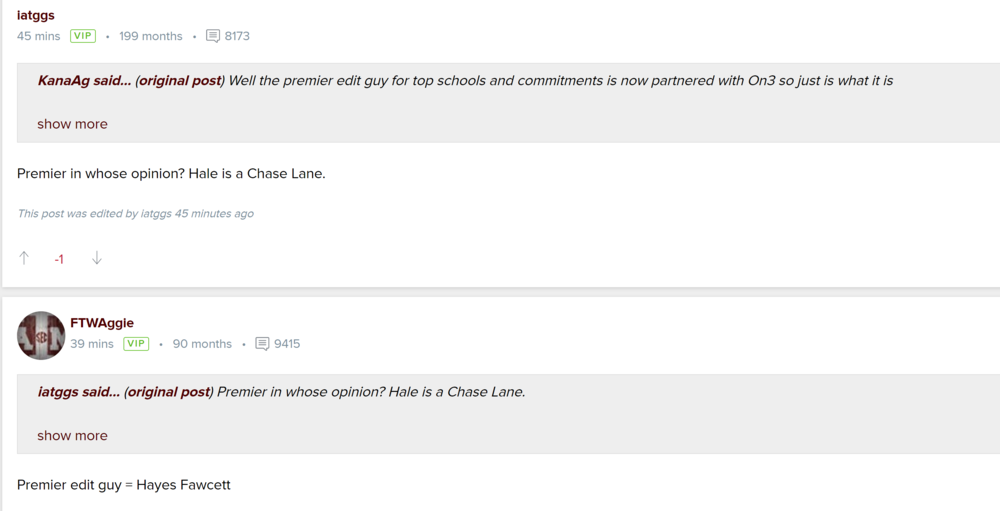Downvote the iatggs post

coord(96,258)
